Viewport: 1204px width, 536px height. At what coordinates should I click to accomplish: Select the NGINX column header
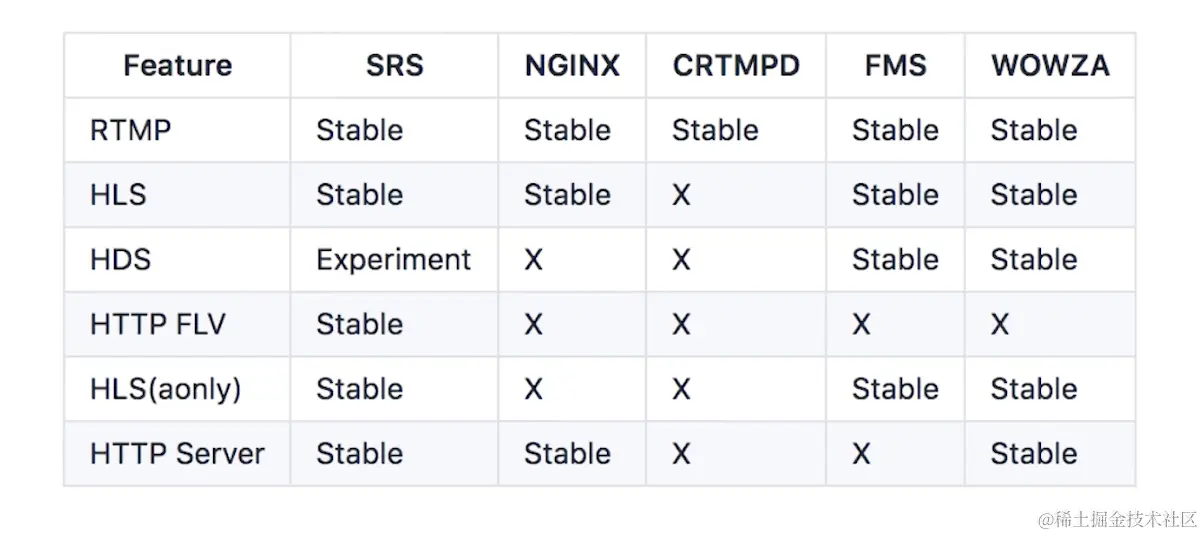[x=572, y=66]
